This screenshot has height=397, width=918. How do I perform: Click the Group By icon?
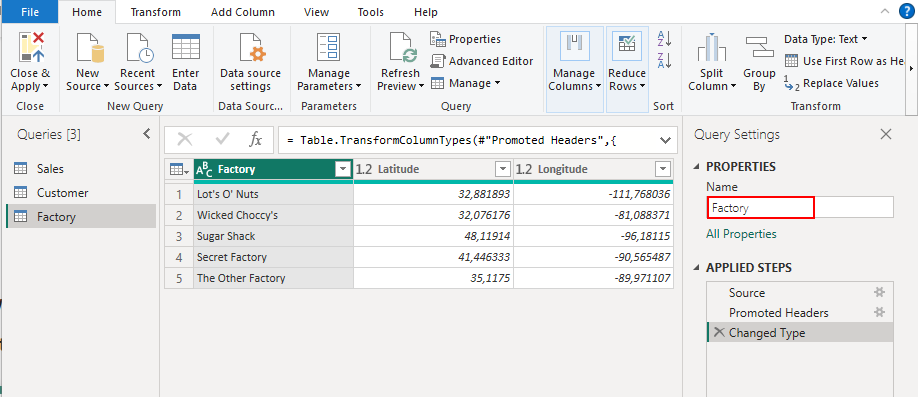759,47
